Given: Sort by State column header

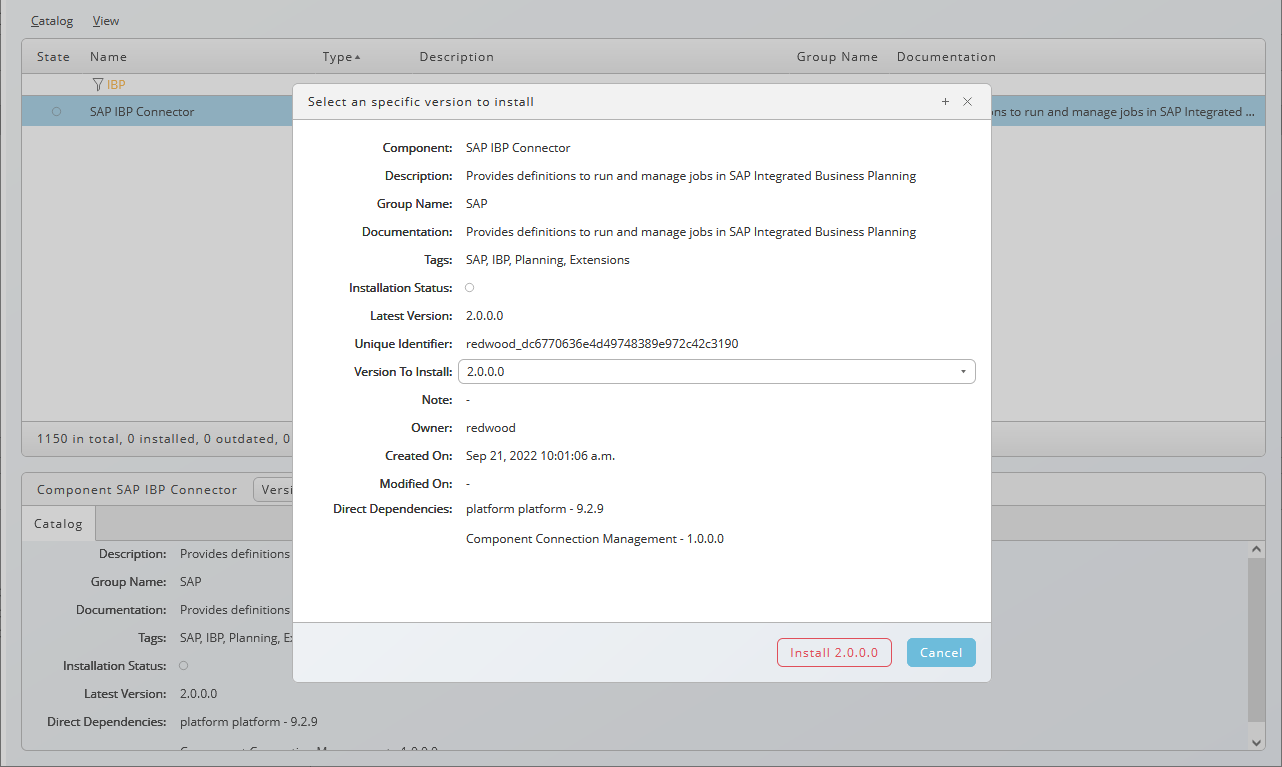Looking at the screenshot, I should [53, 57].
